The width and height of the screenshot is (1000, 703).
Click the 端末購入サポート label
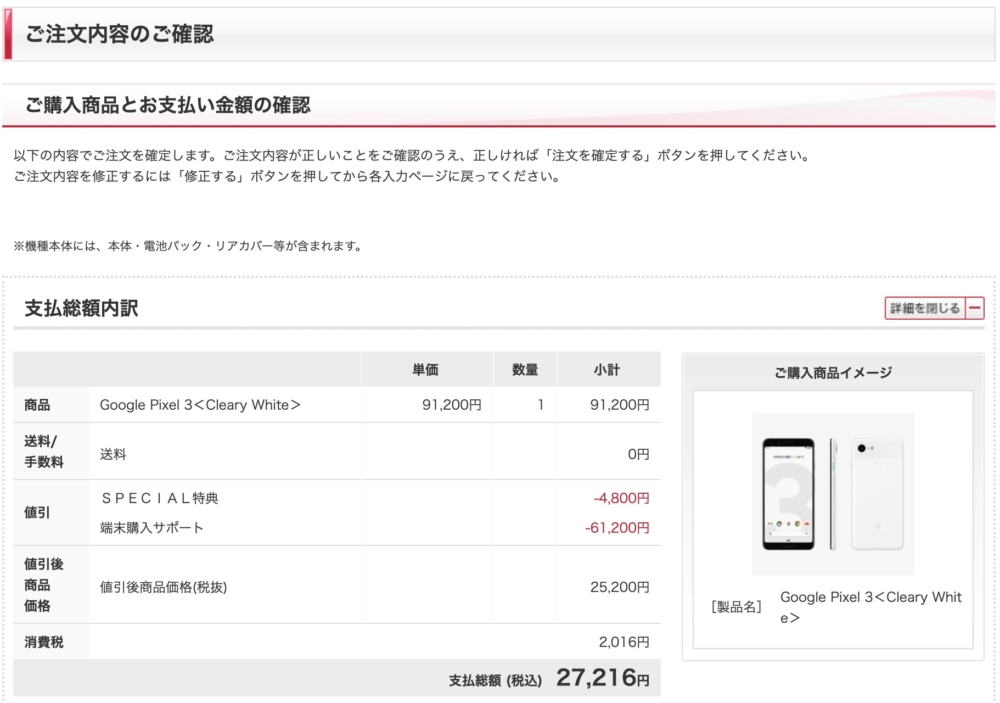152,528
